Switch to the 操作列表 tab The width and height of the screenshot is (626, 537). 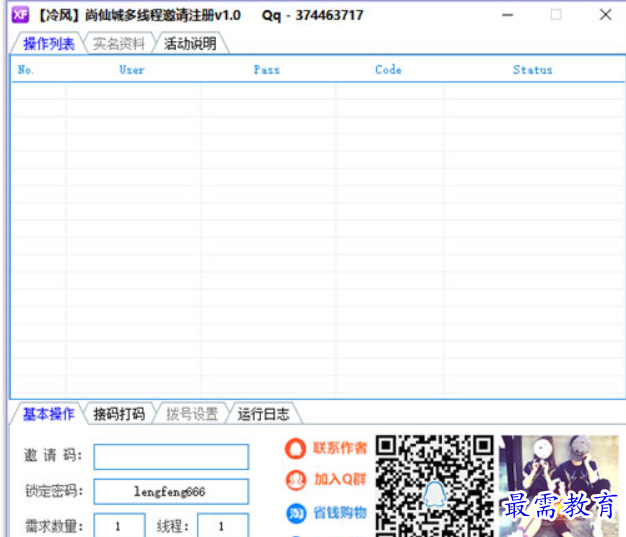[x=48, y=44]
